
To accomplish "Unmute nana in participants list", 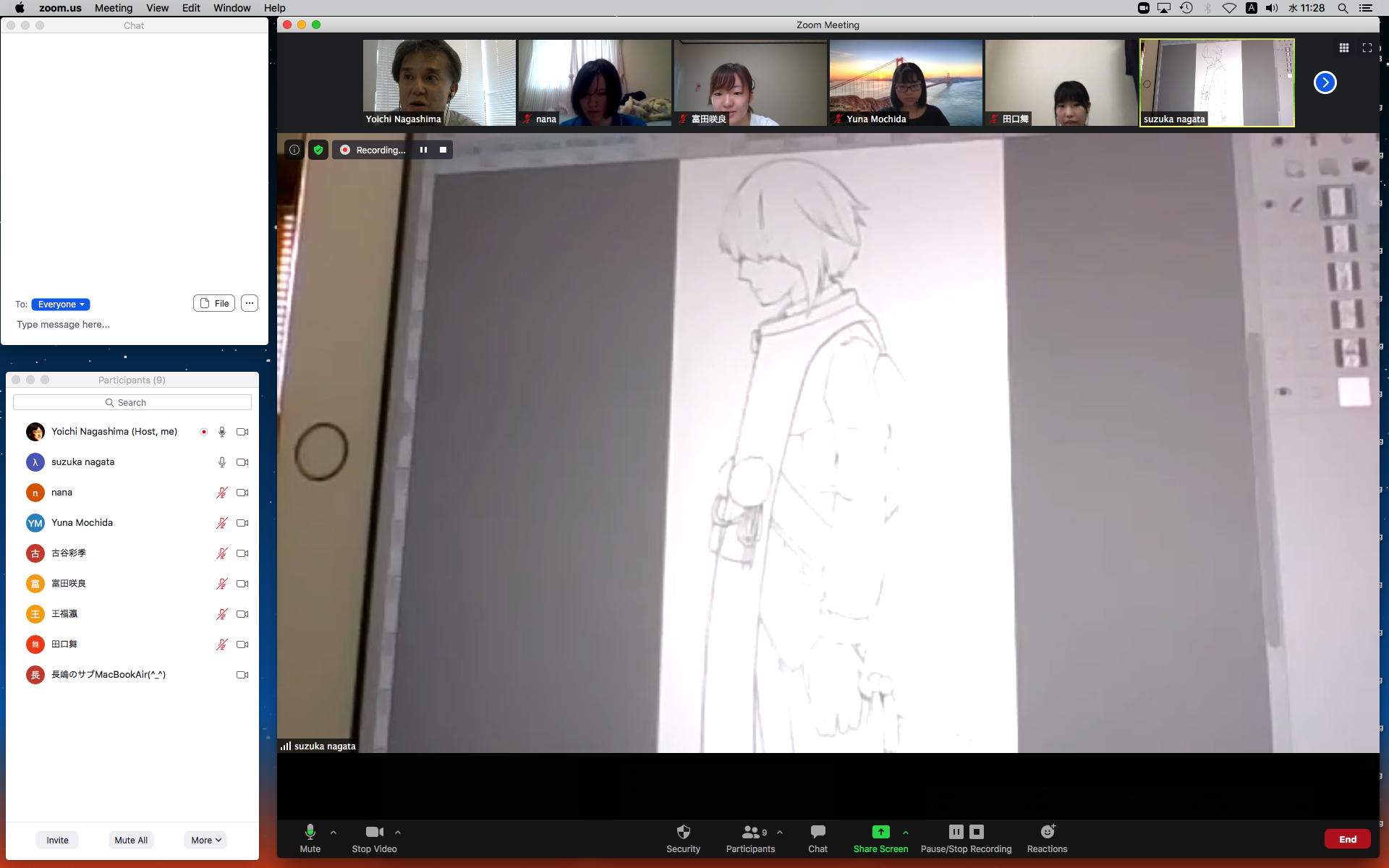I will tap(221, 493).
